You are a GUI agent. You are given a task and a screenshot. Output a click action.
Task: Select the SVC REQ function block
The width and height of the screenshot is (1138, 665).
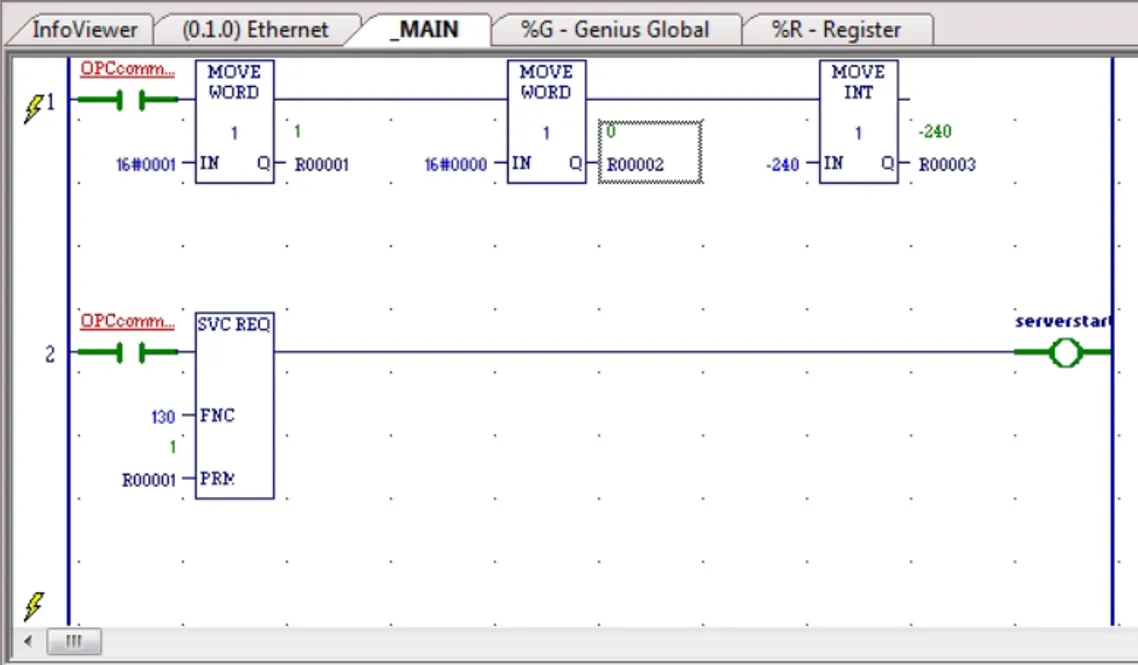coord(234,406)
